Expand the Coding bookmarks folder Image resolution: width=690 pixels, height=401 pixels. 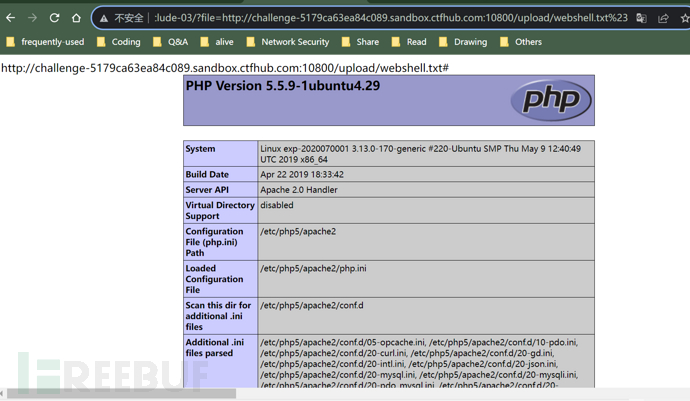click(x=118, y=42)
